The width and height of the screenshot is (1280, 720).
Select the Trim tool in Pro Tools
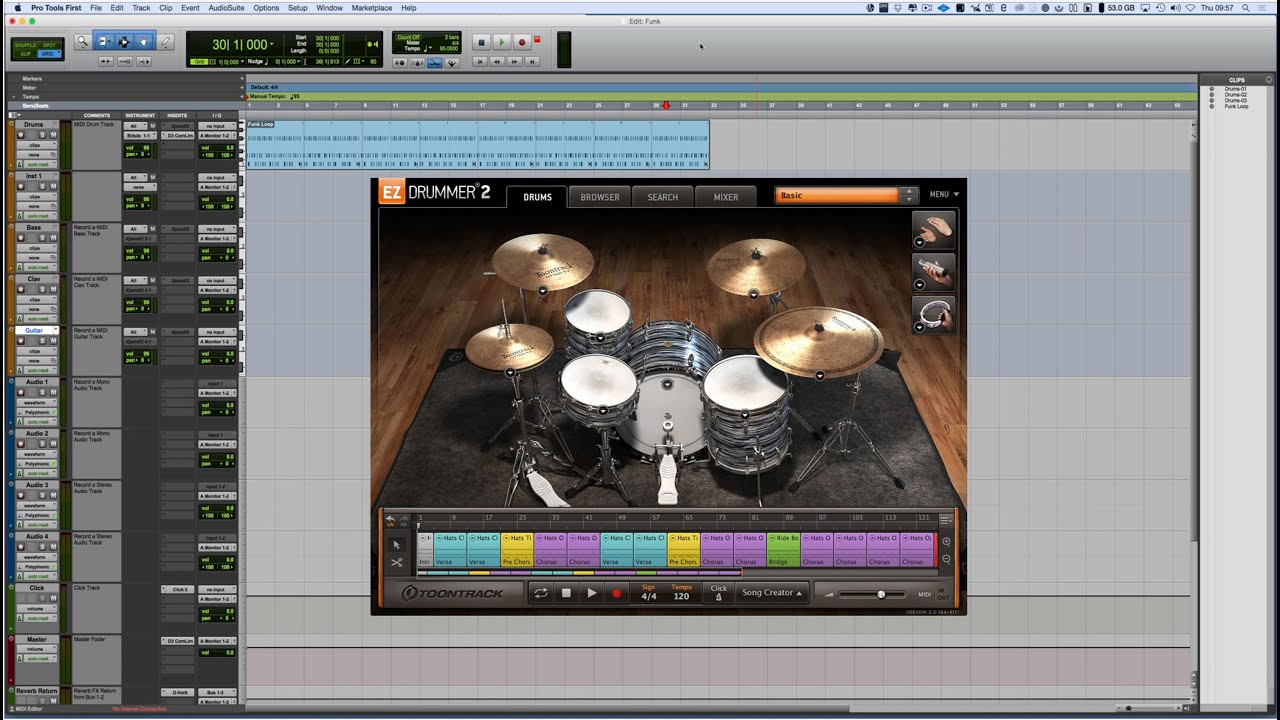coord(103,42)
